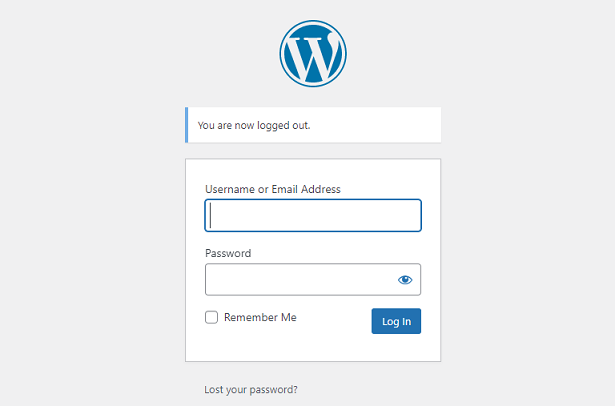615x406 pixels.
Task: Go to WordPress.org via the W logo
Action: pyautogui.click(x=313, y=54)
